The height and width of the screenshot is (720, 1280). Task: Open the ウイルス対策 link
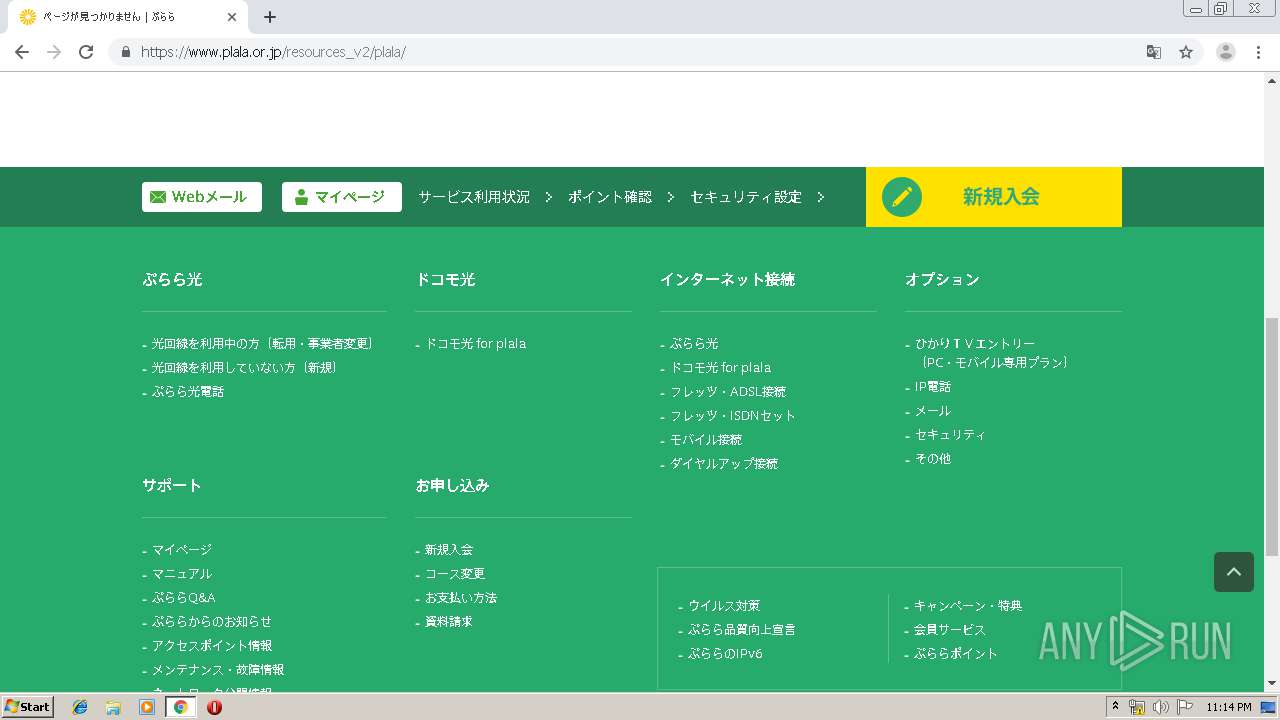pyautogui.click(x=724, y=605)
